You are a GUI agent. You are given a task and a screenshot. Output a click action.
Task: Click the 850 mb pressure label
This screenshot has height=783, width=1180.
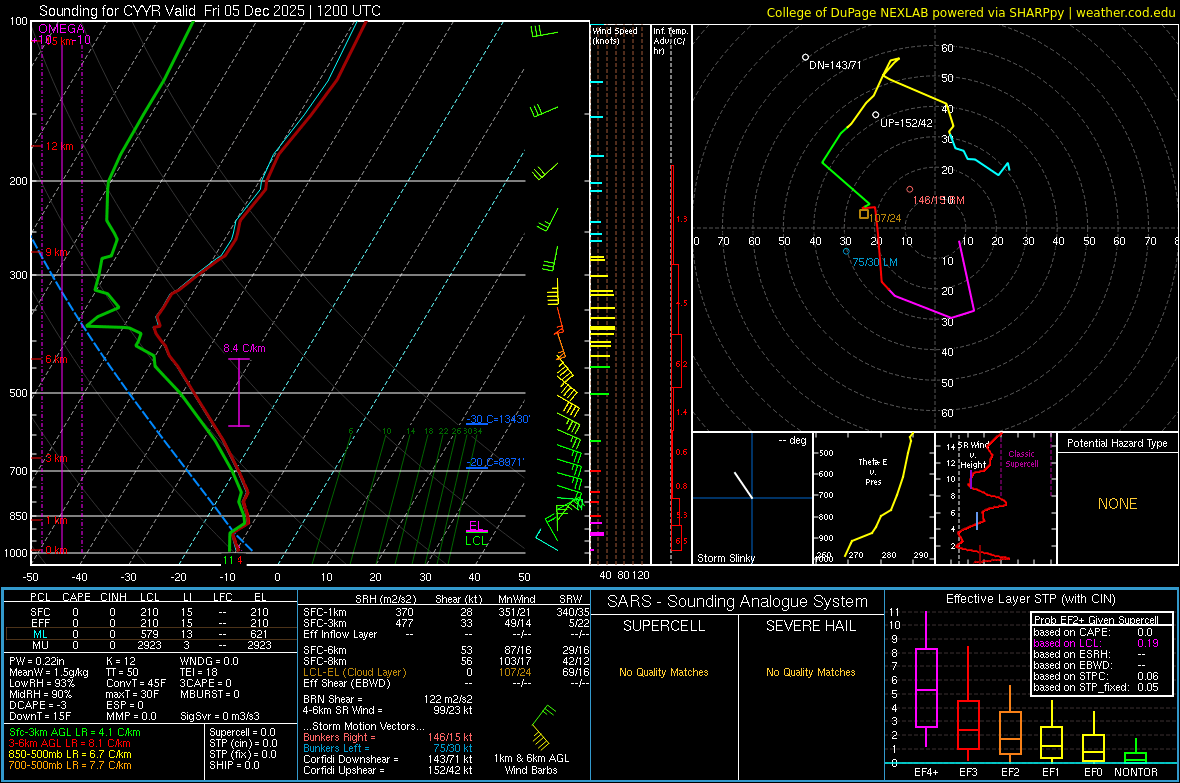tap(18, 516)
